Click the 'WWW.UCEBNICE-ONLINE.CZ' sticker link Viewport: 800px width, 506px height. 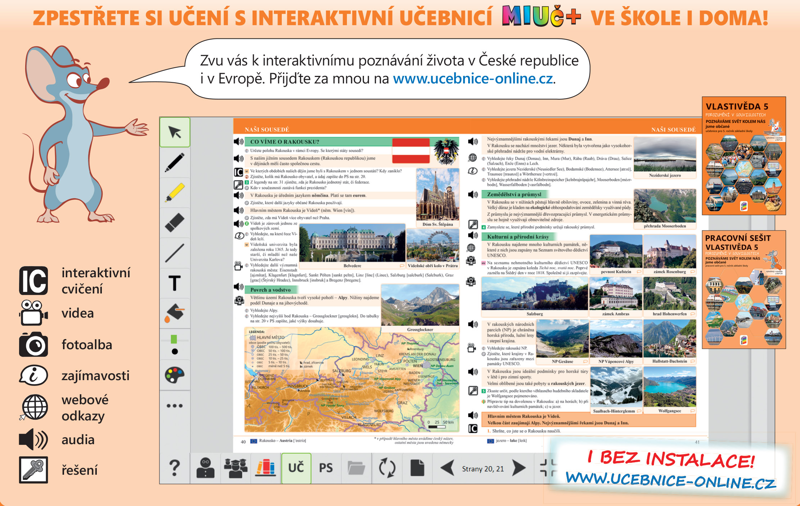[x=670, y=480]
